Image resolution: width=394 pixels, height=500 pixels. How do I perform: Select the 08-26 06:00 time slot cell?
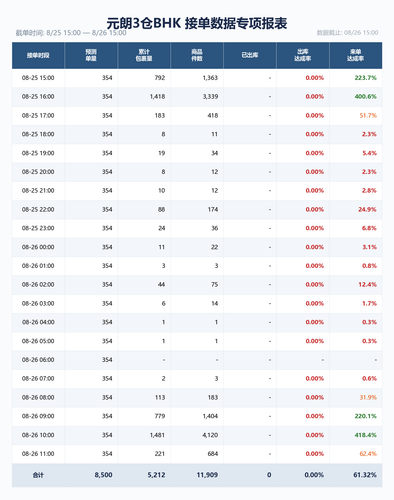coord(38,360)
